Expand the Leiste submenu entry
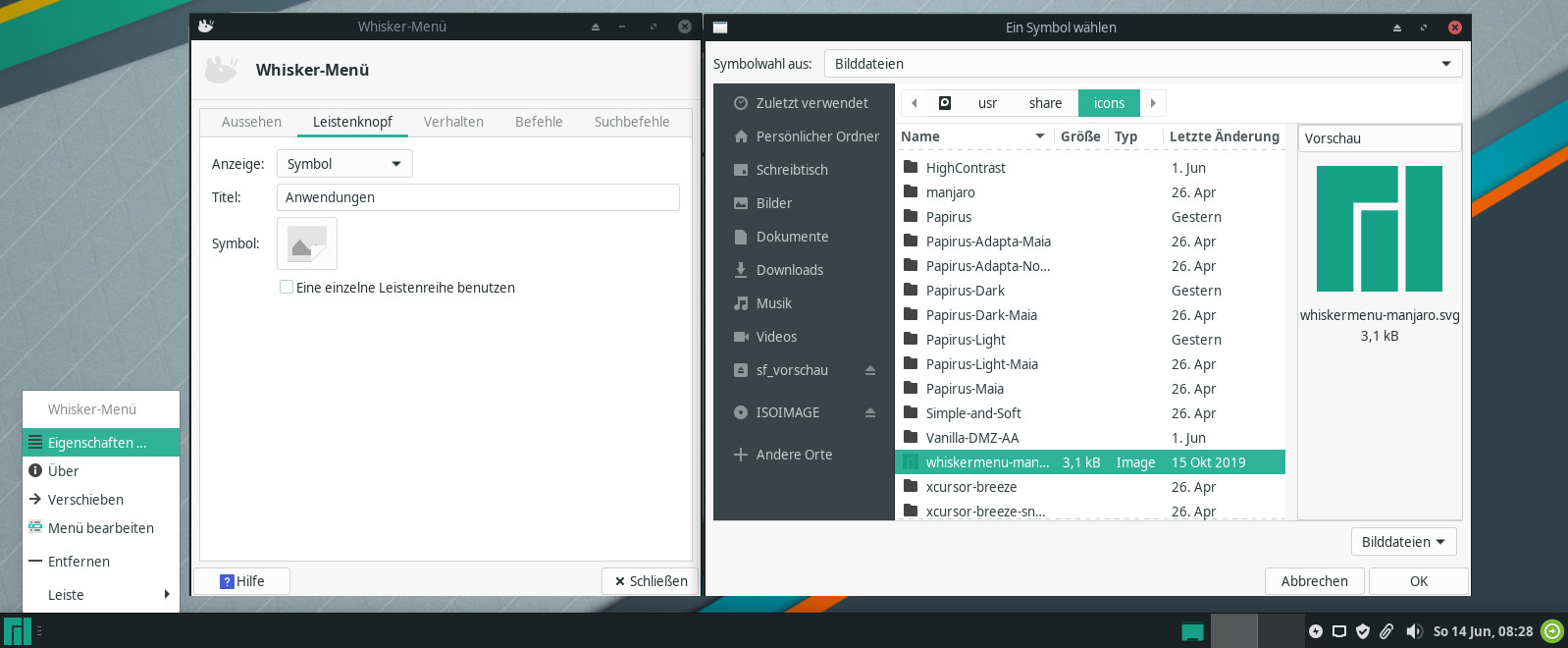Image resolution: width=1568 pixels, height=648 pixels. point(100,595)
